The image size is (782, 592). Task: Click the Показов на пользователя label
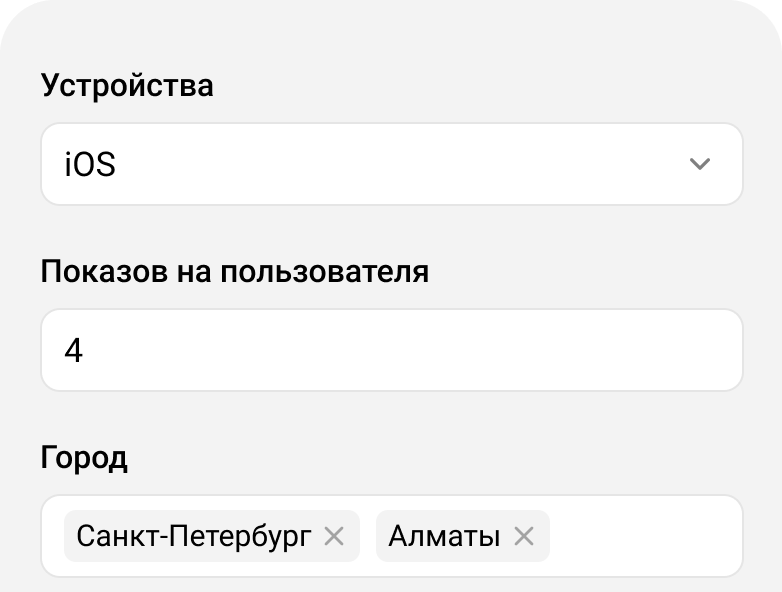click(235, 271)
